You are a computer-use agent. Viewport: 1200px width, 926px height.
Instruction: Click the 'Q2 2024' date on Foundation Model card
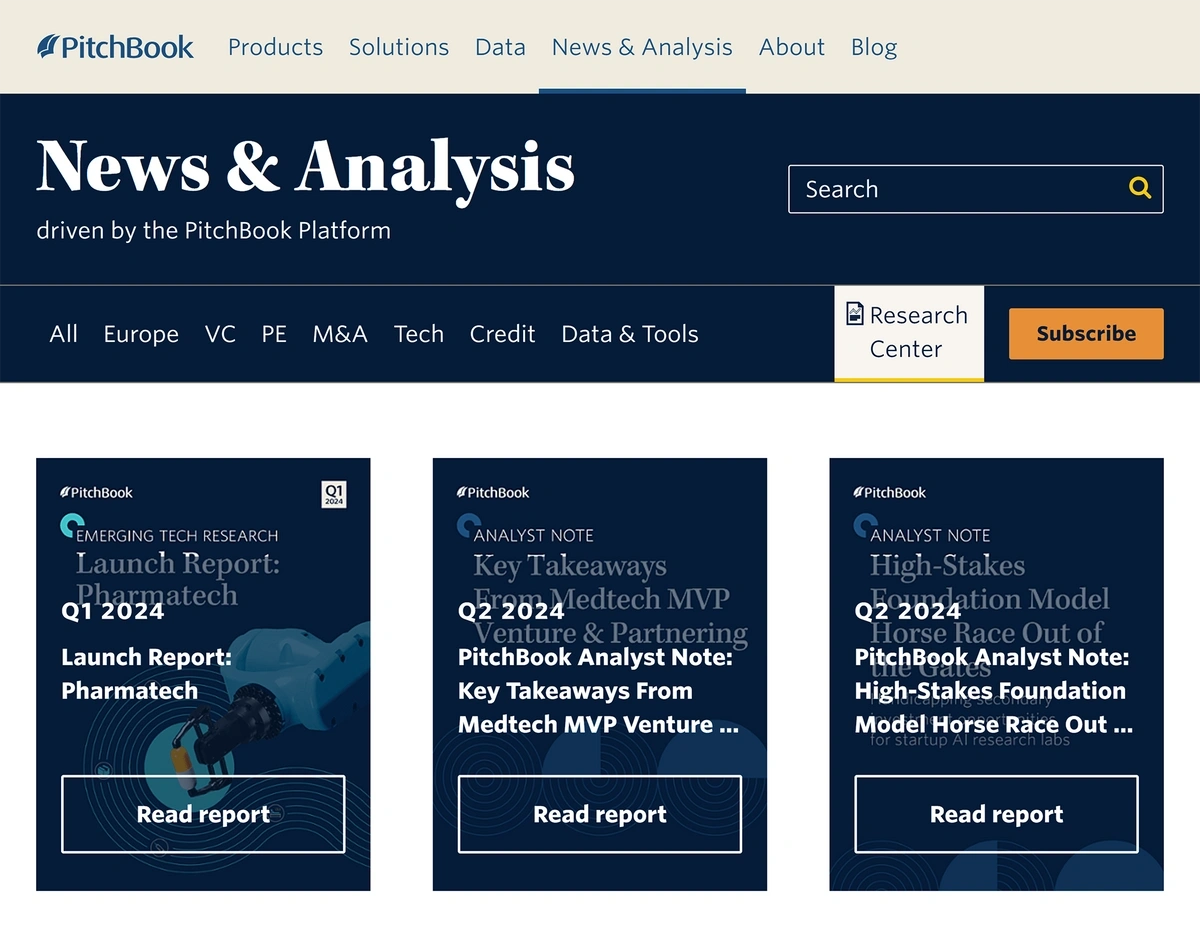[908, 611]
